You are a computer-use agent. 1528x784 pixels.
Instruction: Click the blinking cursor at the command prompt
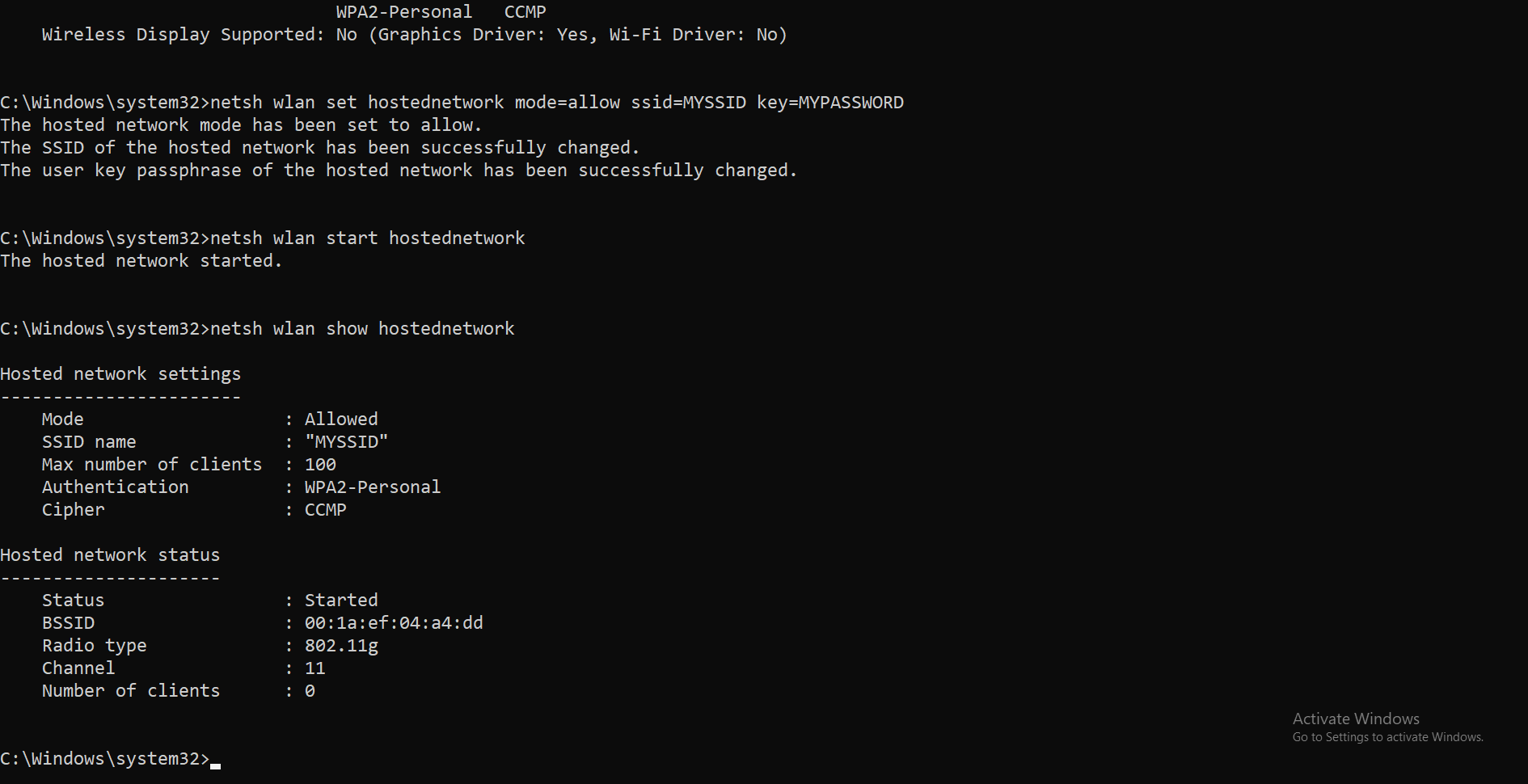(x=215, y=763)
